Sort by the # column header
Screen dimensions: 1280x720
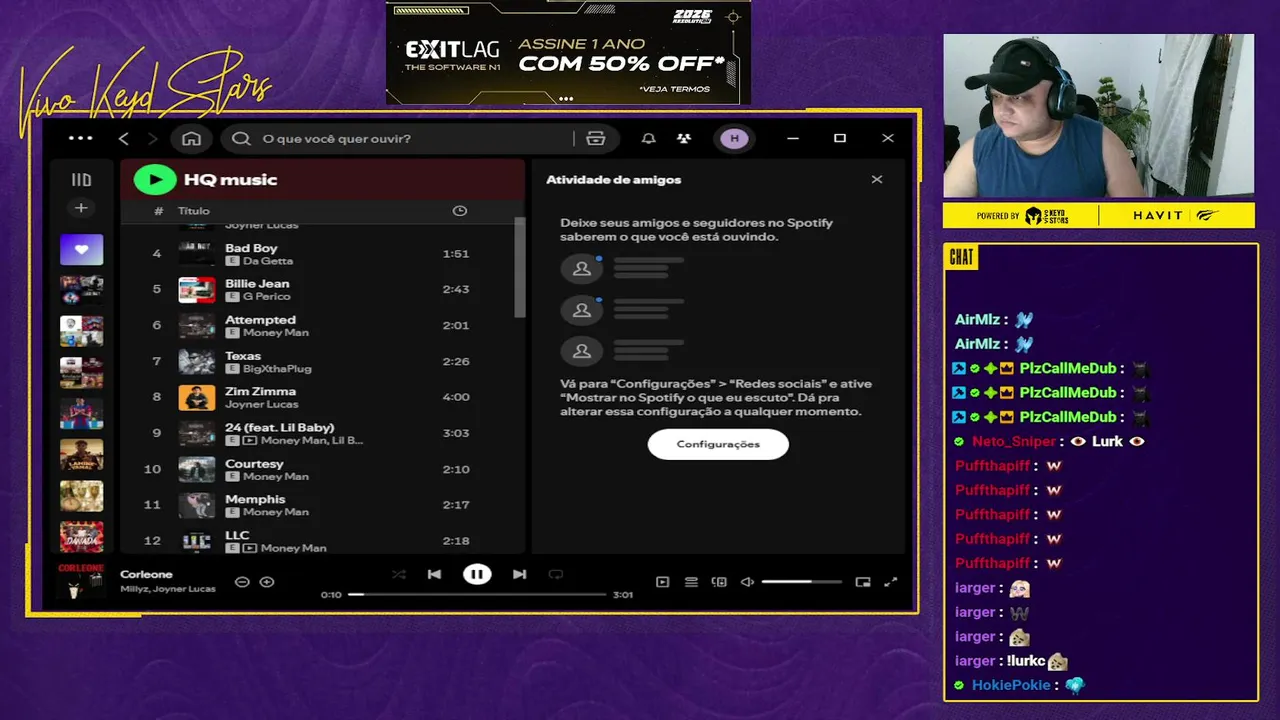click(x=158, y=211)
